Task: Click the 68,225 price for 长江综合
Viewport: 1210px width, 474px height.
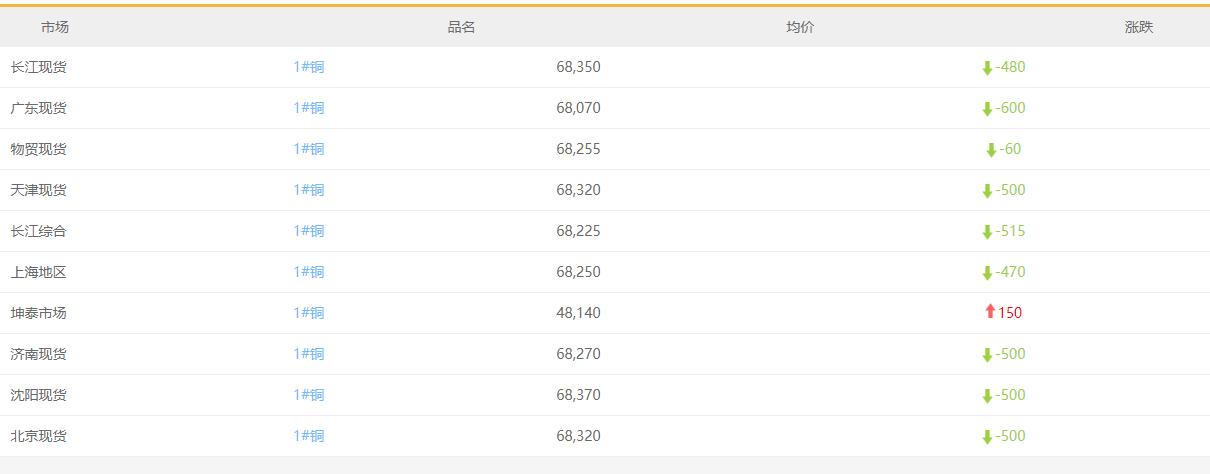Action: [x=578, y=231]
